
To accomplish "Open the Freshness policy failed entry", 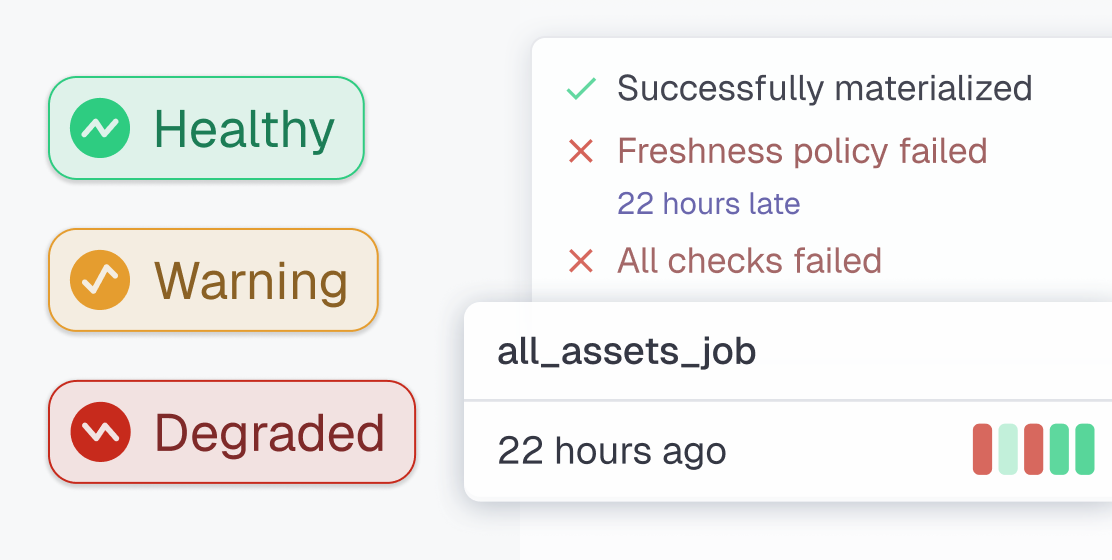I will (x=802, y=152).
